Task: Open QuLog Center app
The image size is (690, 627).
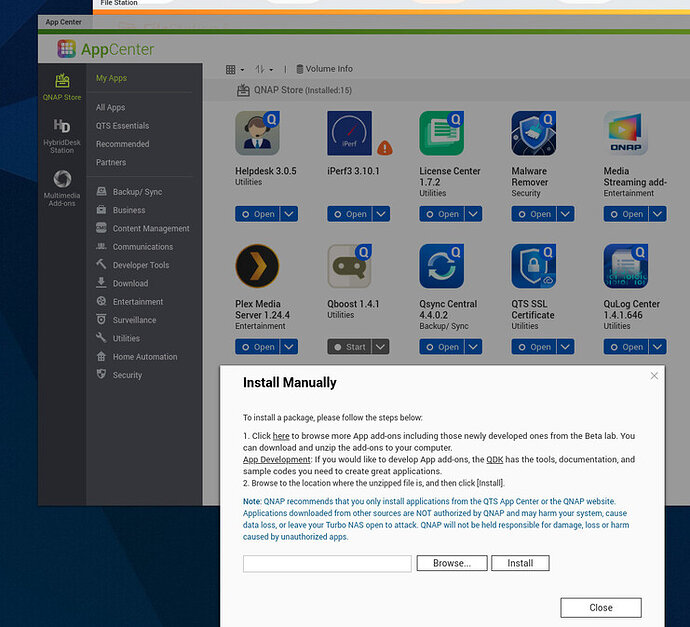Action: pyautogui.click(x=626, y=347)
